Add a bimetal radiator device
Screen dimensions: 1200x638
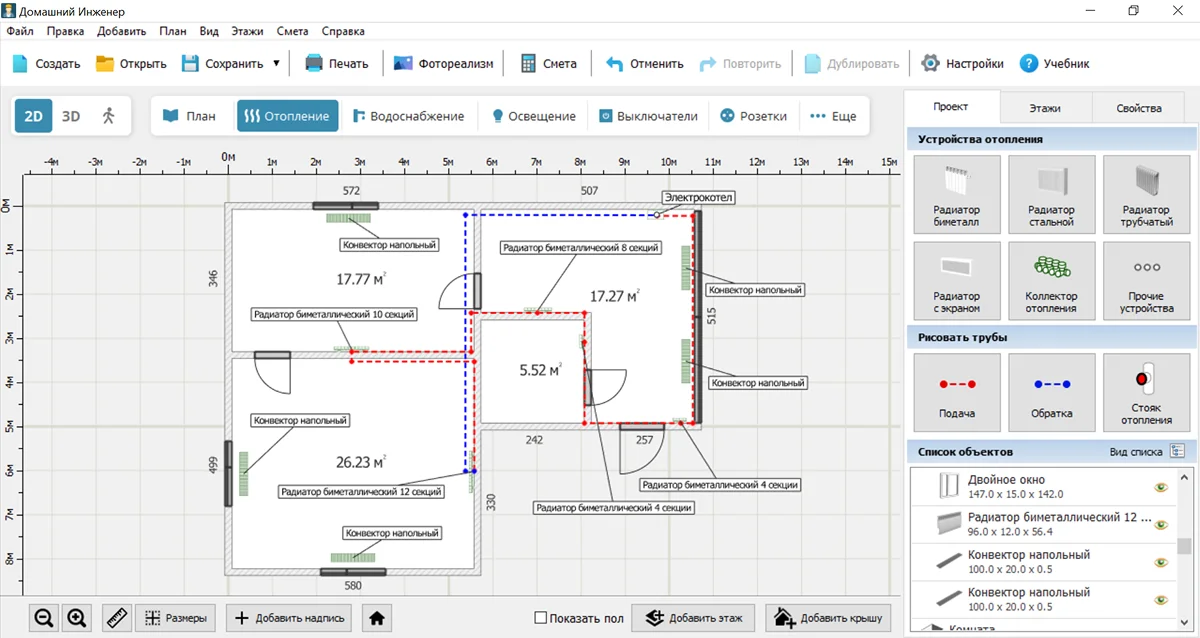tap(956, 196)
